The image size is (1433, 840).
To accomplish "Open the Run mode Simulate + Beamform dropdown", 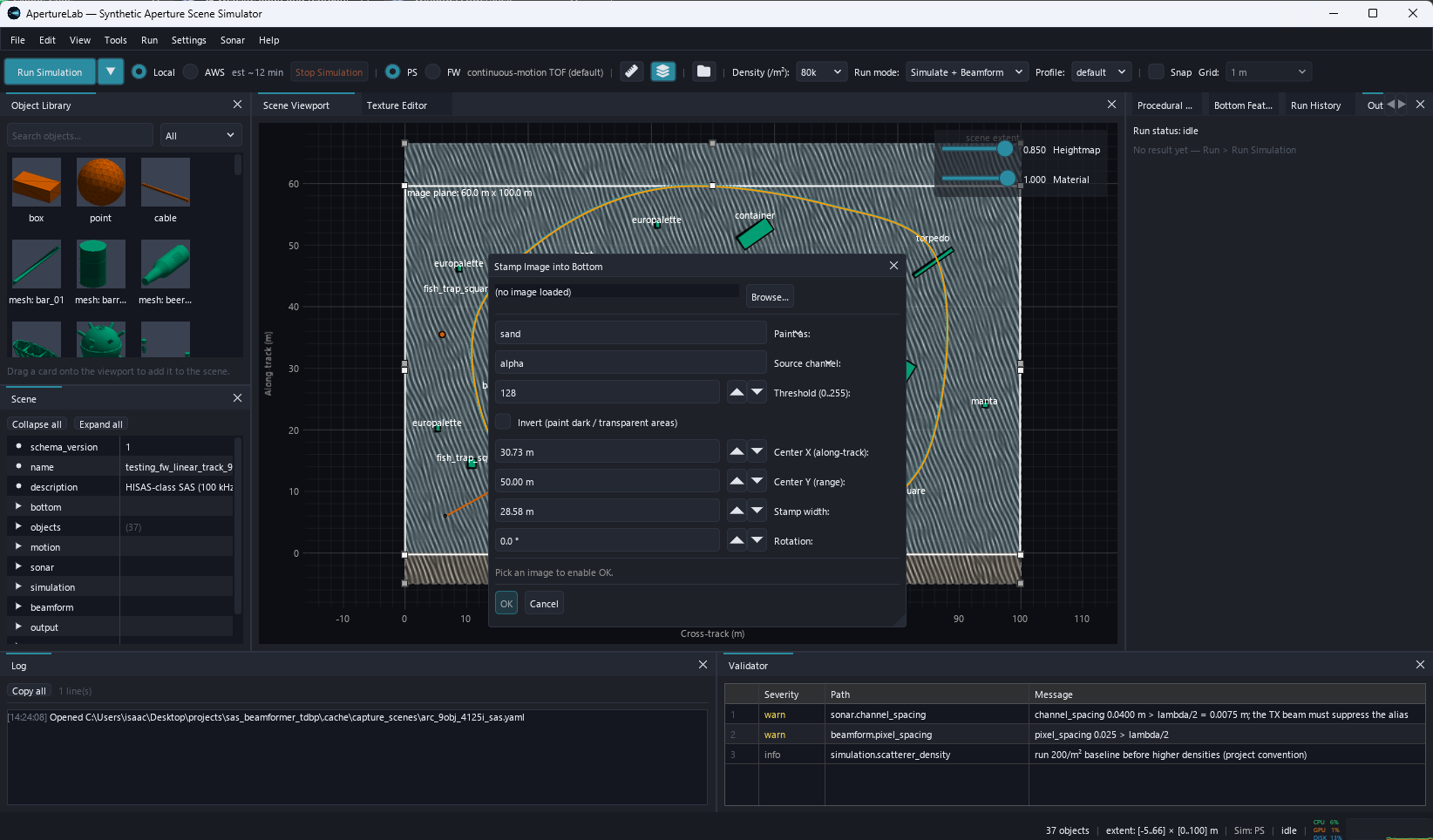I will tap(967, 71).
